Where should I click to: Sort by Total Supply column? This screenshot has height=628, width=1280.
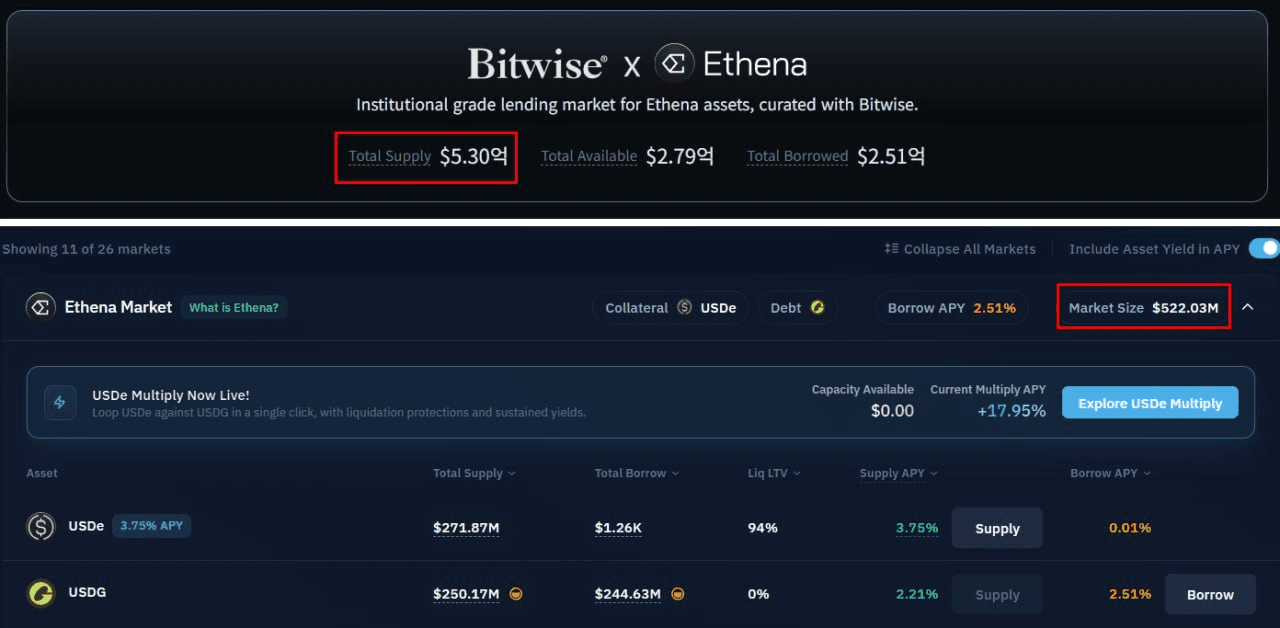474,473
